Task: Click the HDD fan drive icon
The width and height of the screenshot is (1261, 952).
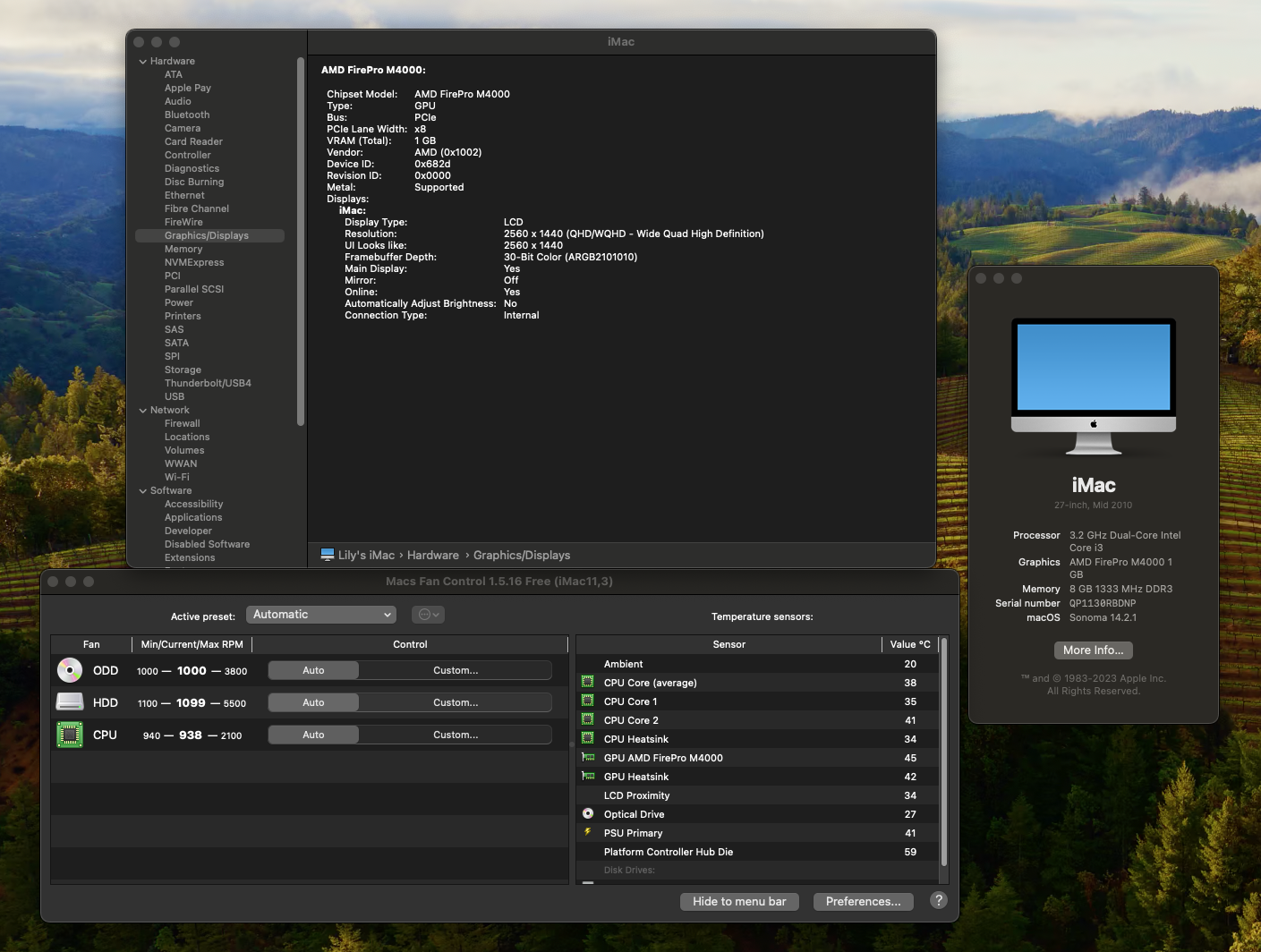Action: click(x=69, y=702)
